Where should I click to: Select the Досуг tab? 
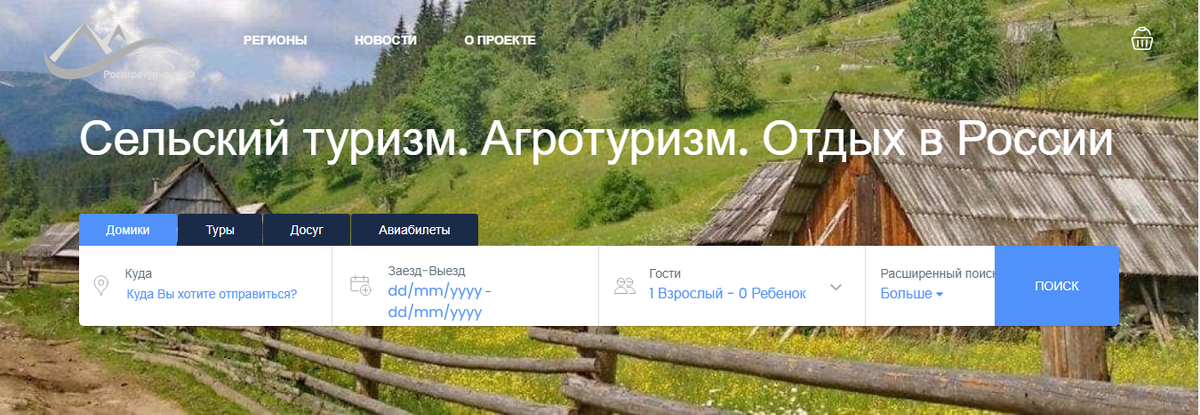307,229
